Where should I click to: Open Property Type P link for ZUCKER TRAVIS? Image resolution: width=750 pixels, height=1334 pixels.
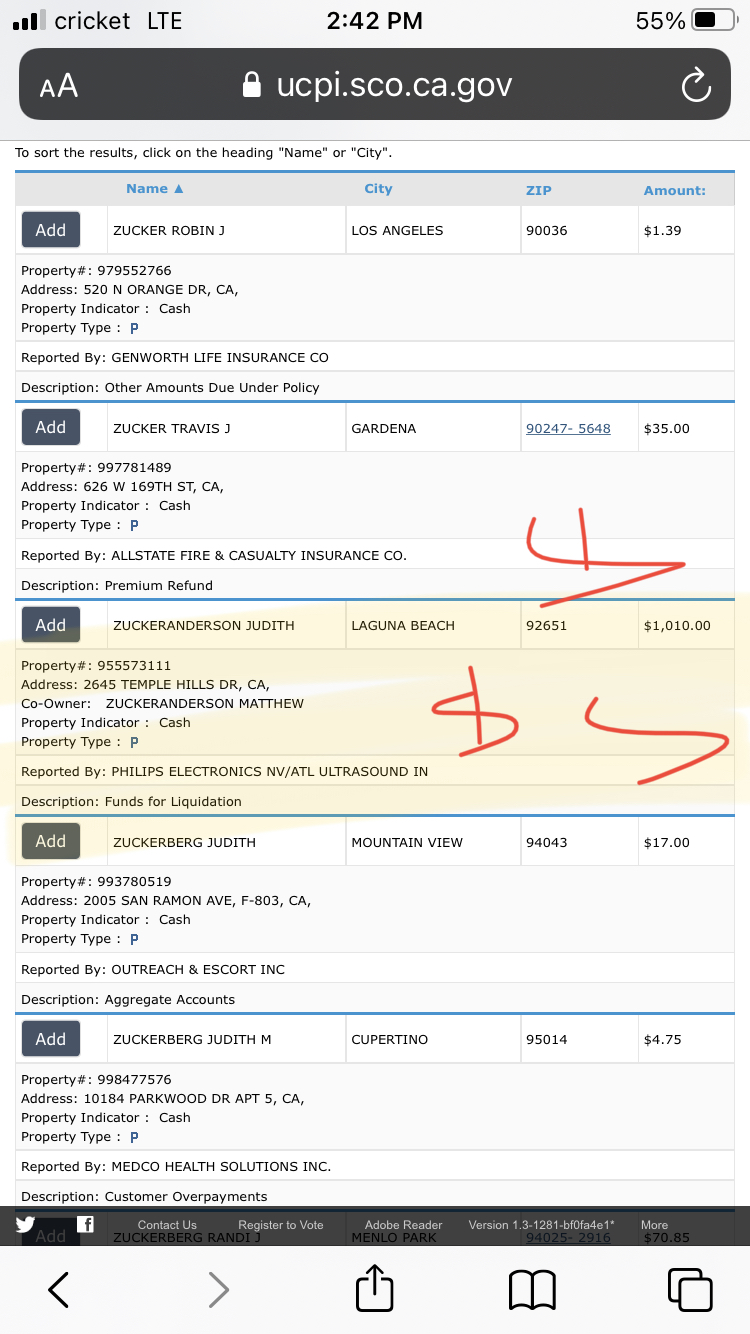[134, 525]
